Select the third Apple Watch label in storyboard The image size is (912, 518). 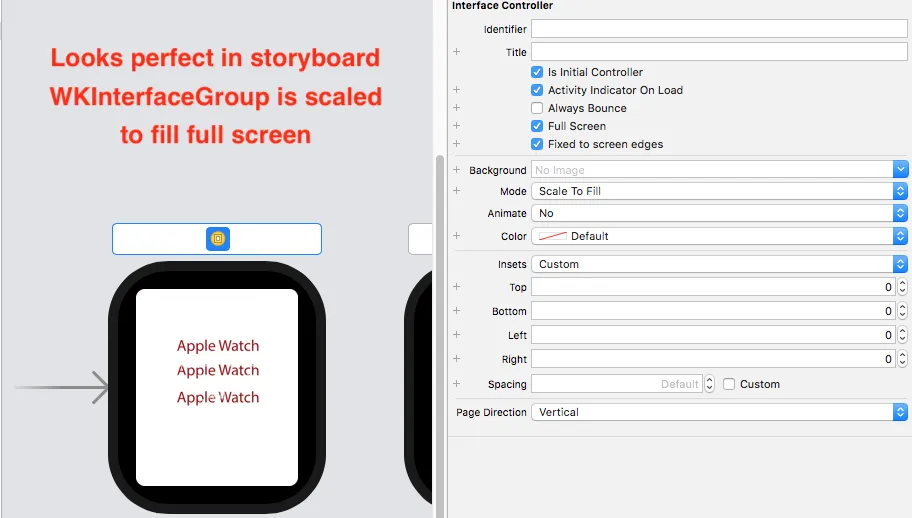tap(218, 398)
